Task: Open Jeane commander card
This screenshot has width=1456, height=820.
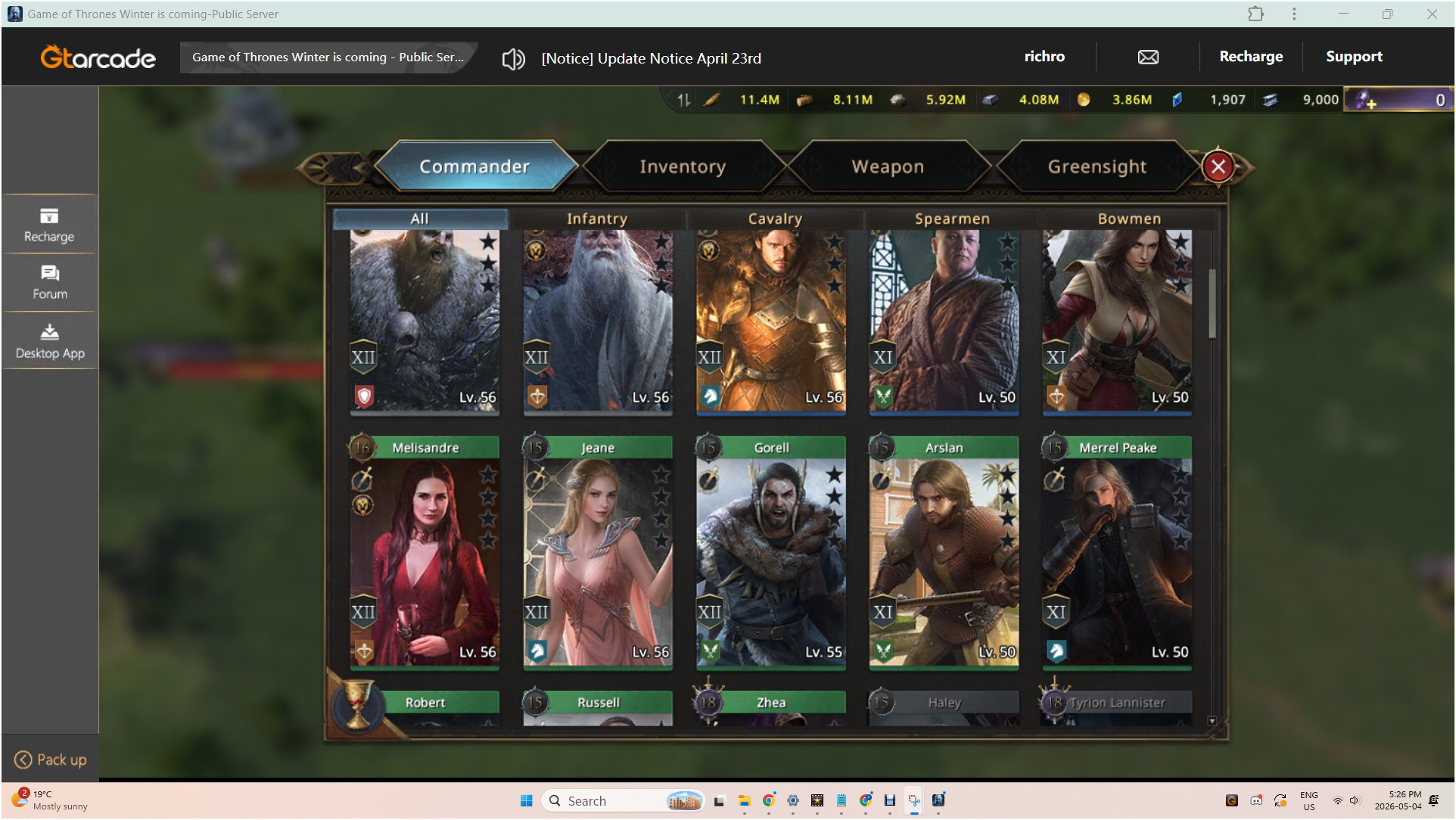Action: [598, 552]
